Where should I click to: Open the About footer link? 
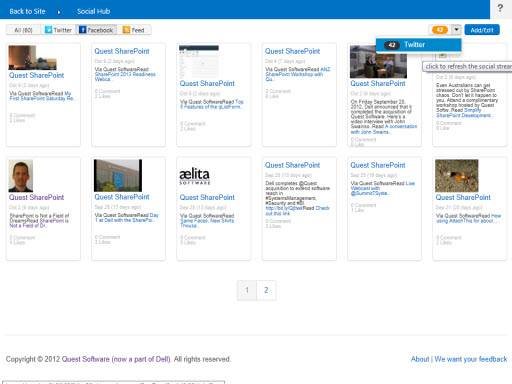click(420, 359)
